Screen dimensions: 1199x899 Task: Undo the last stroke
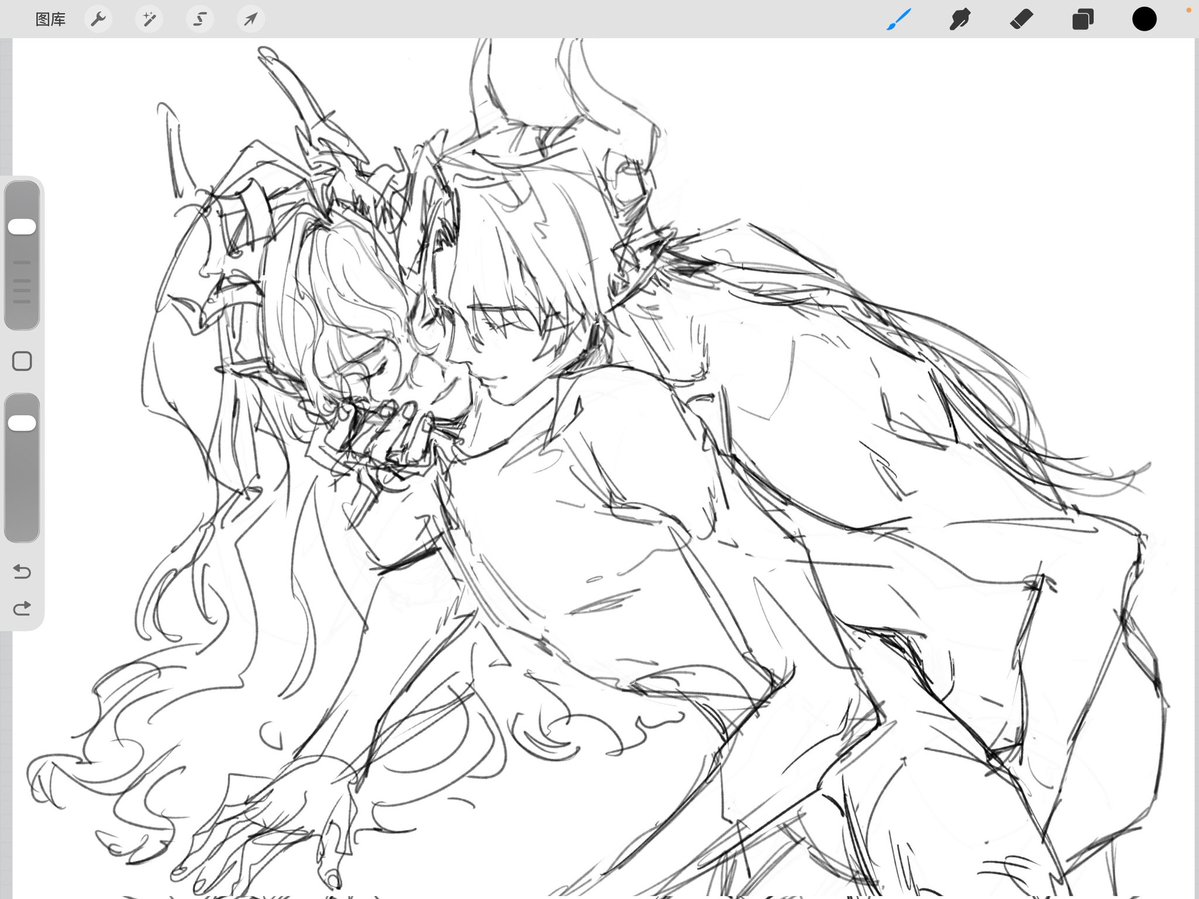22,572
